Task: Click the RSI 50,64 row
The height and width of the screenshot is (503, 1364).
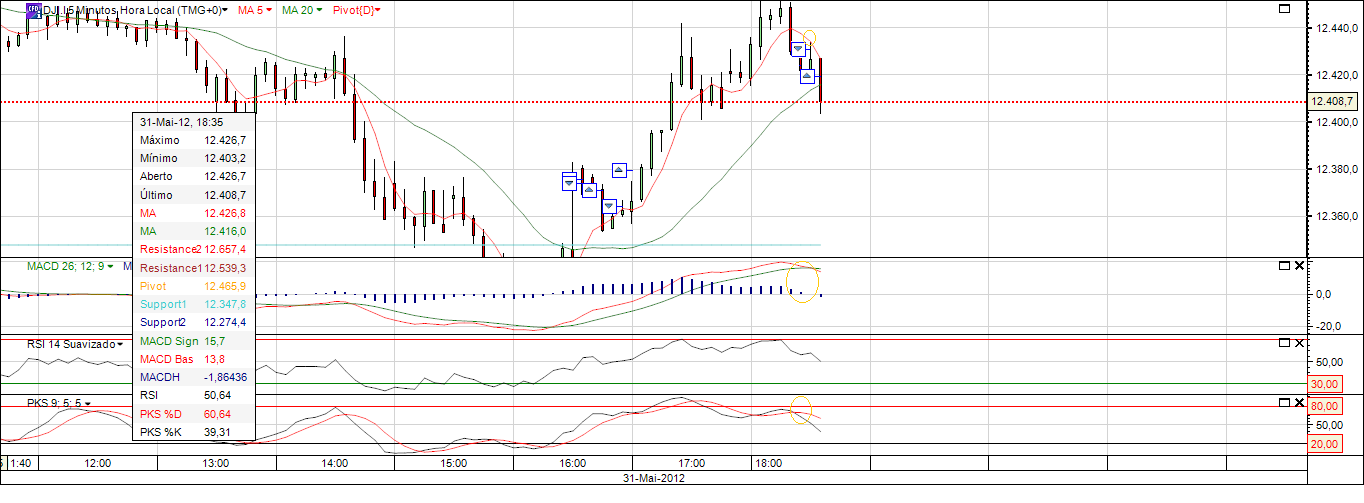Action: [194, 395]
